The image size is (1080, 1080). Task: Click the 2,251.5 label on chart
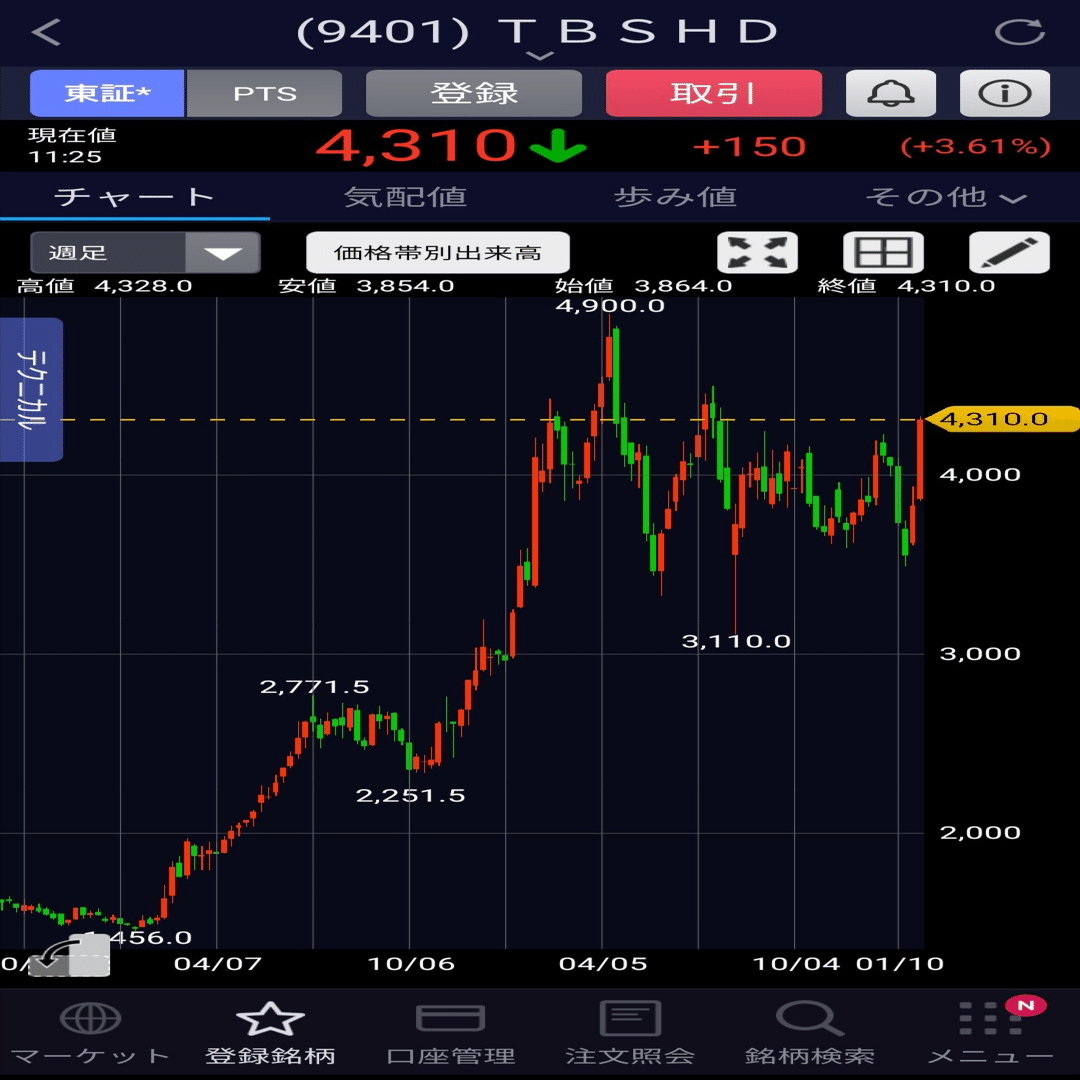point(411,796)
